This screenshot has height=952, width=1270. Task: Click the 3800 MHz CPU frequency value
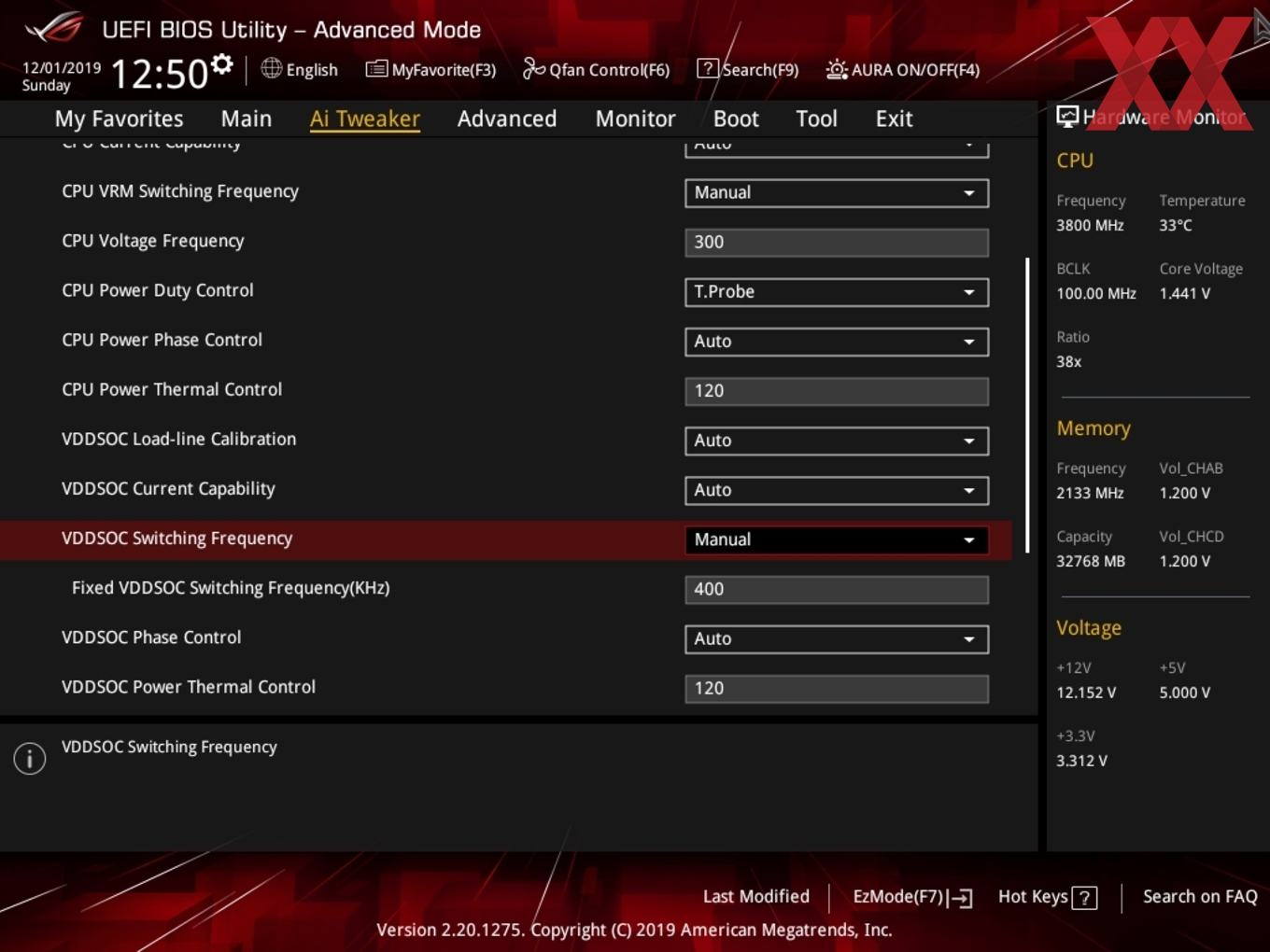[x=1090, y=225]
